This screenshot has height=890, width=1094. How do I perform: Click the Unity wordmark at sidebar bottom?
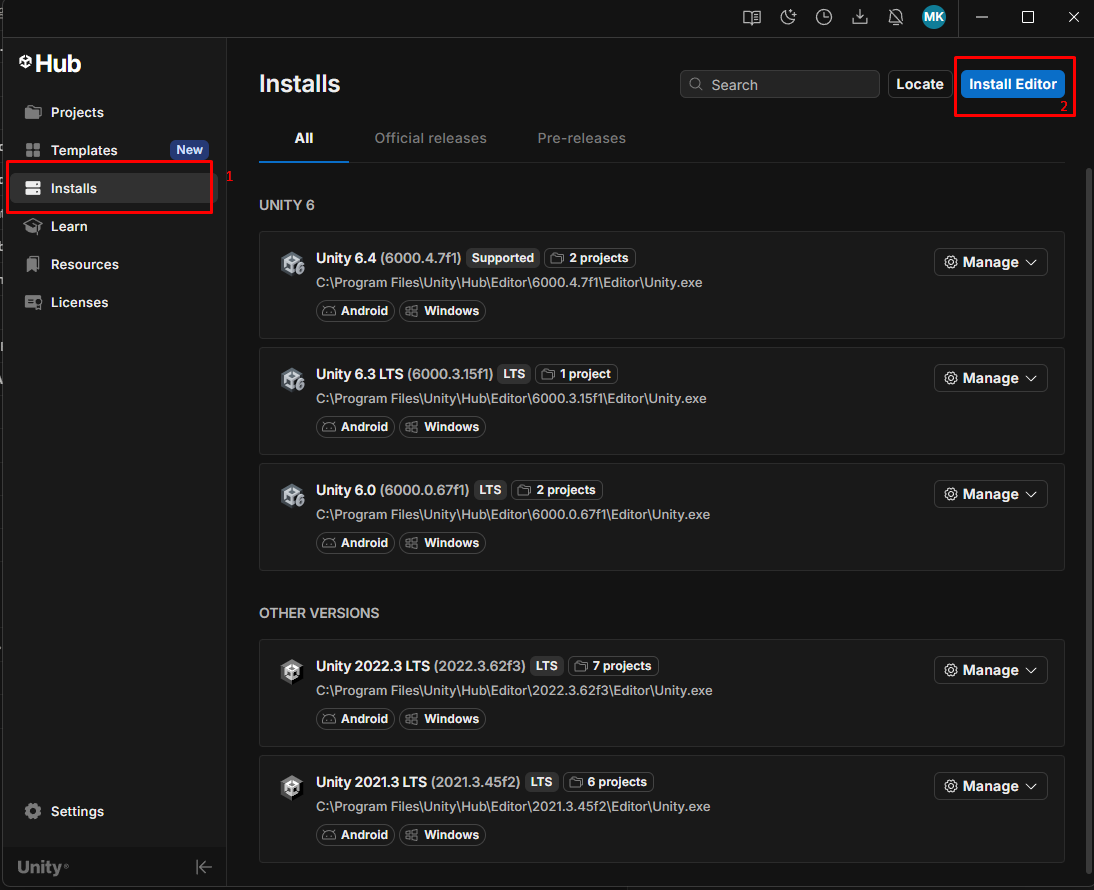point(43,867)
